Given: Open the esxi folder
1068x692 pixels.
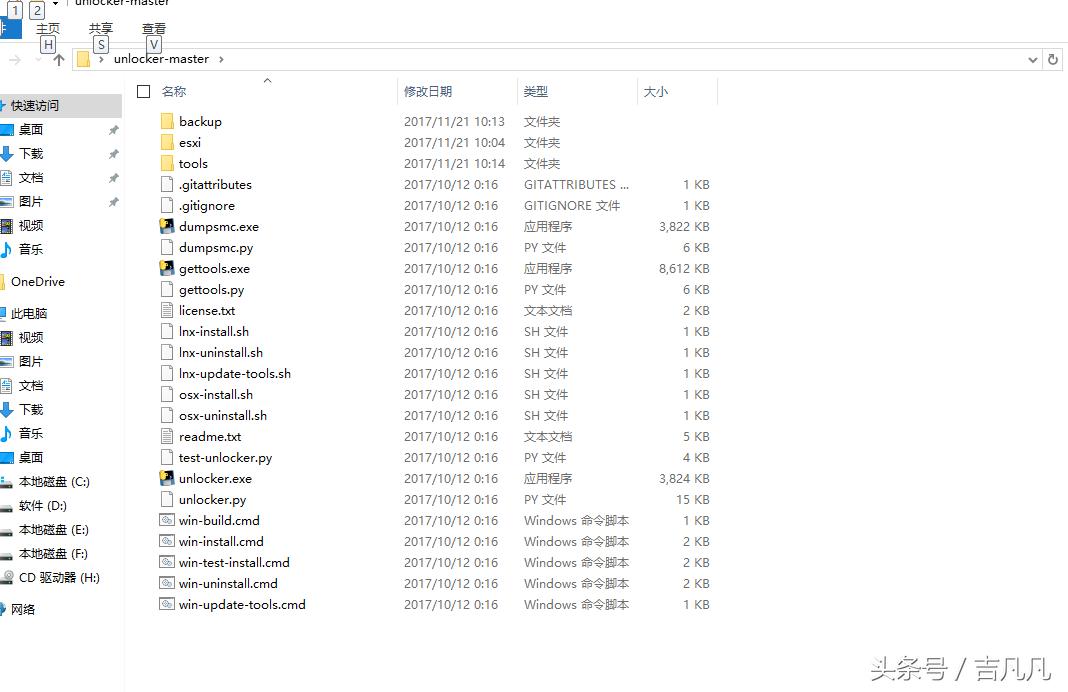Looking at the screenshot, I should tap(190, 142).
